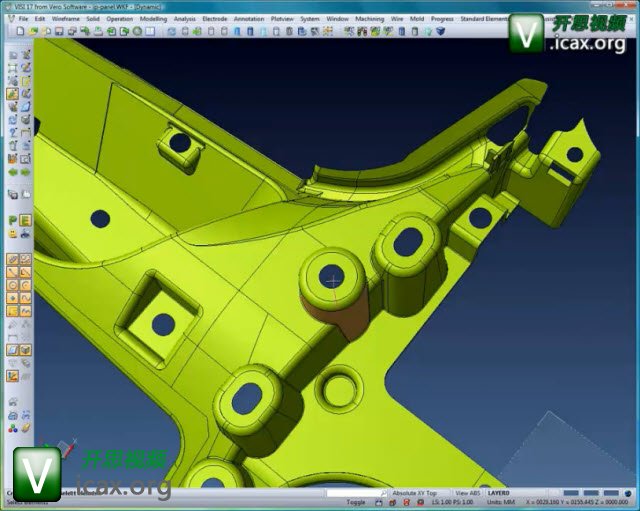
Task: Click the Toggle button in status bar
Action: (356, 502)
